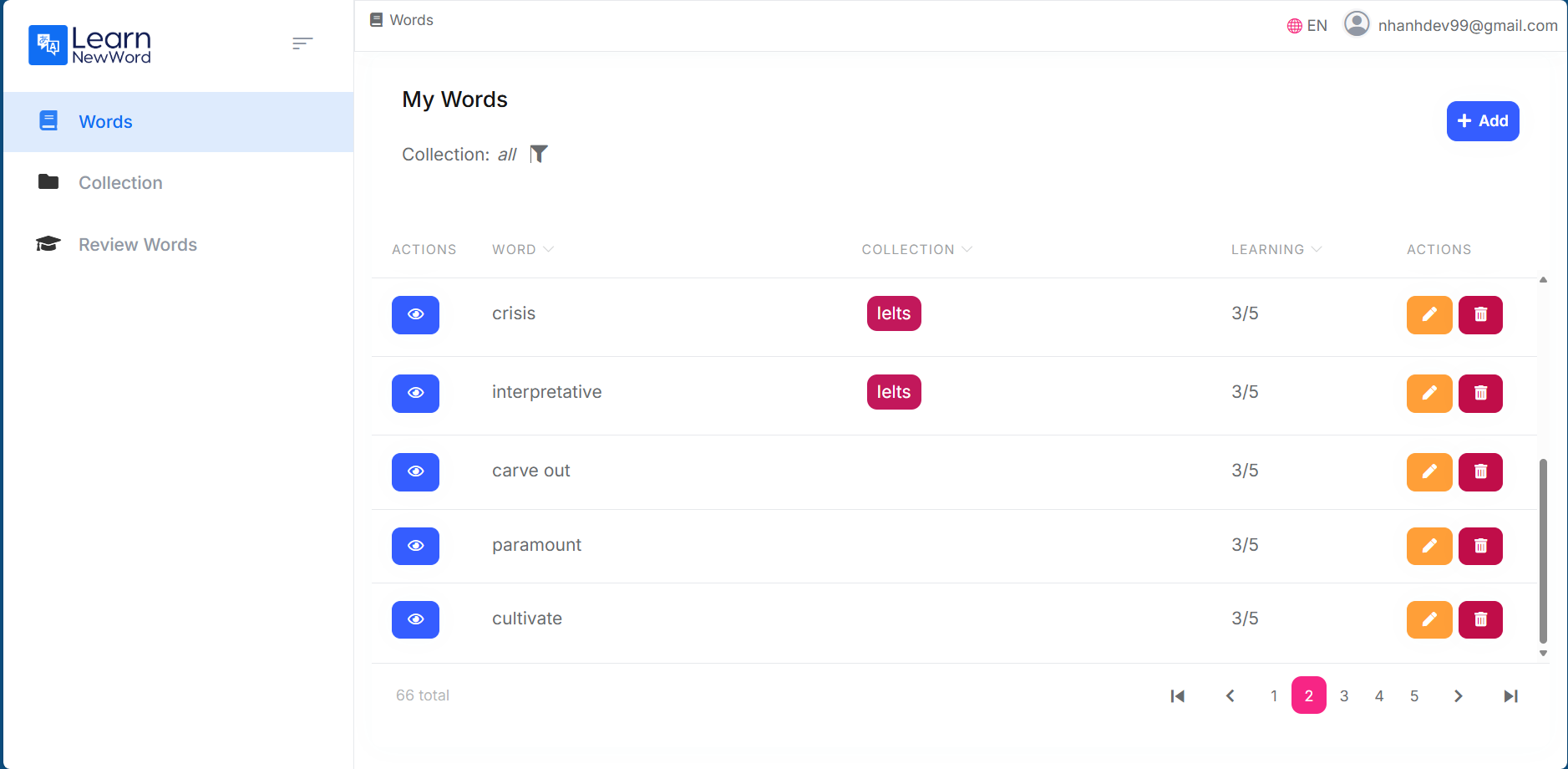Reveal the 'carve out' word details
The height and width of the screenshot is (769, 1568).
pyautogui.click(x=415, y=471)
